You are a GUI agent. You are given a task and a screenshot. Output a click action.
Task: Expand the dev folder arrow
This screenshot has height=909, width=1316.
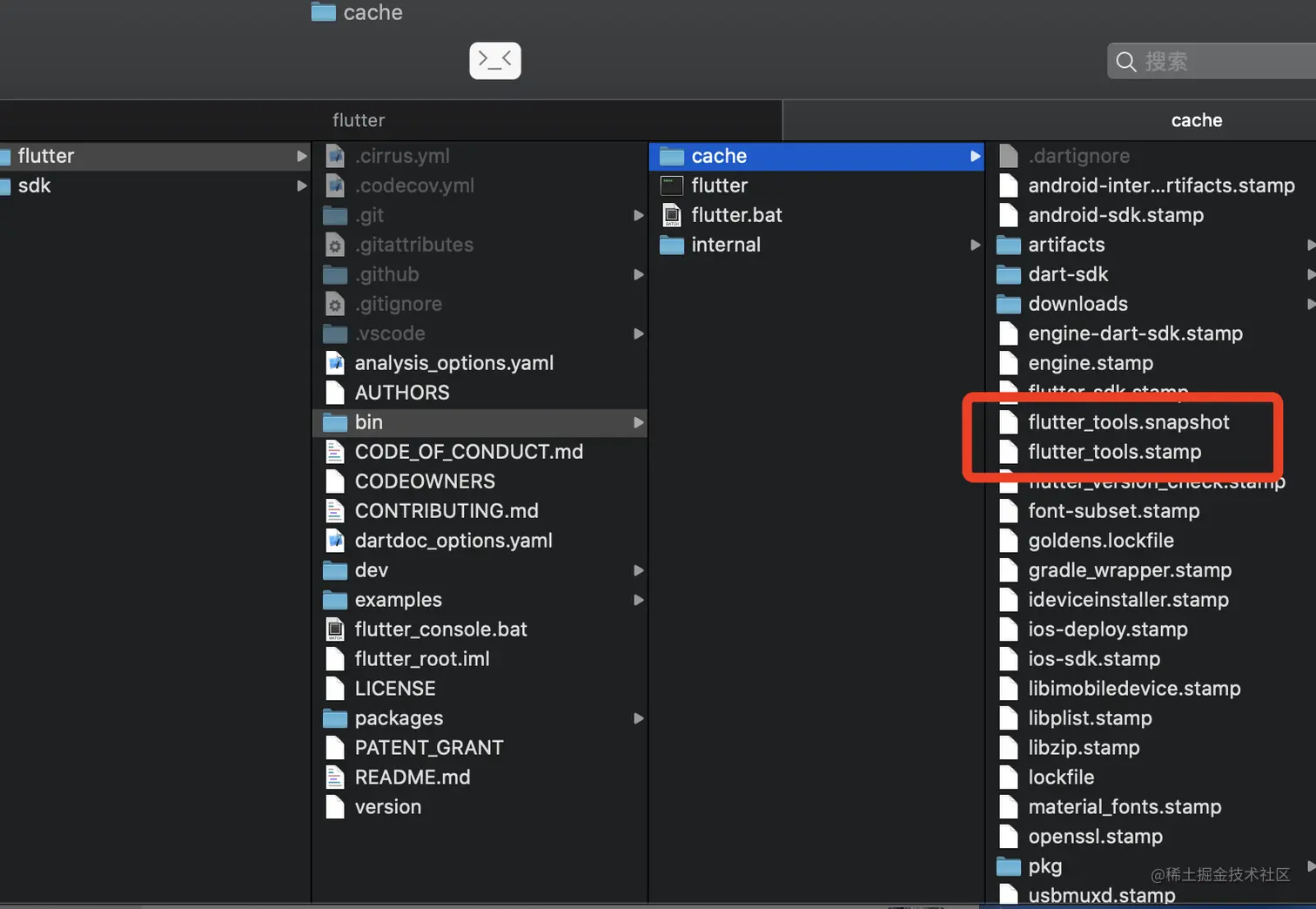tap(639, 571)
